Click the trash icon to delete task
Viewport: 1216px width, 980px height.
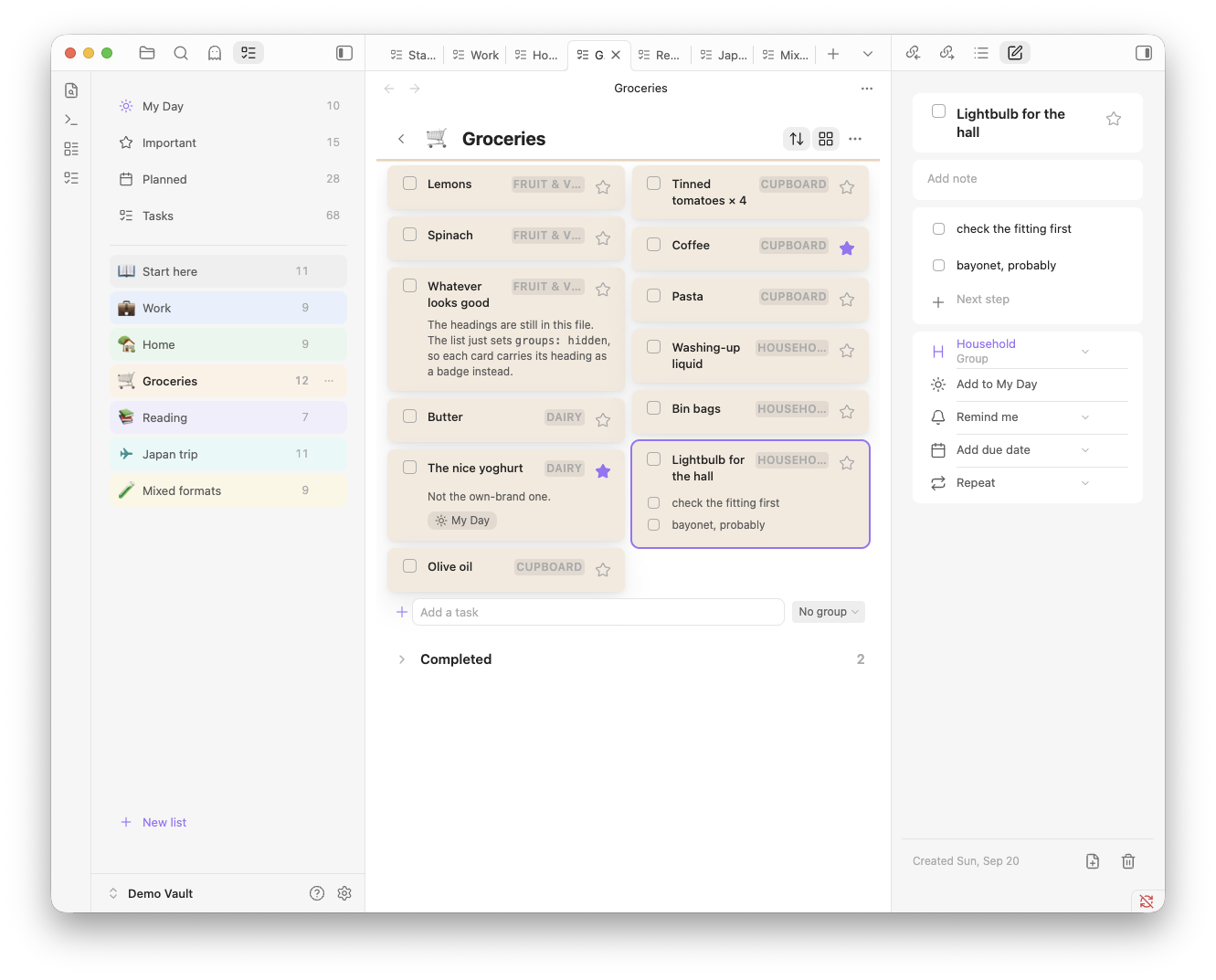(1128, 861)
